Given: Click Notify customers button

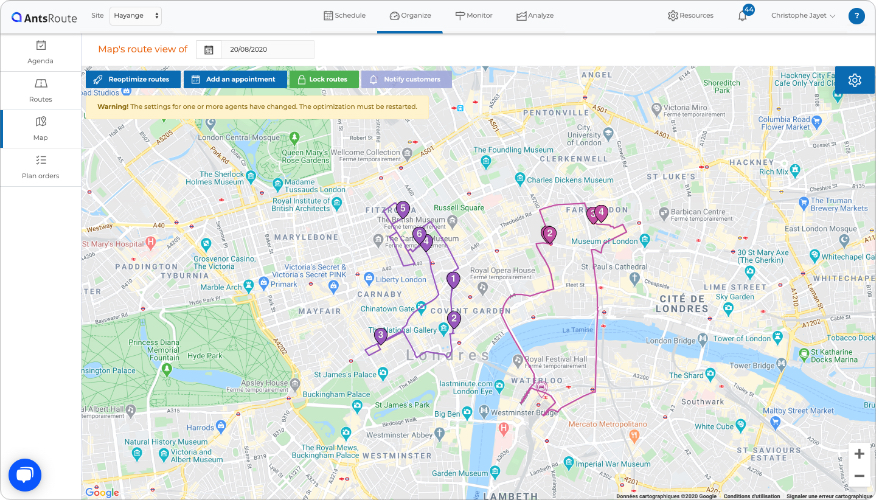Looking at the screenshot, I should 406,79.
